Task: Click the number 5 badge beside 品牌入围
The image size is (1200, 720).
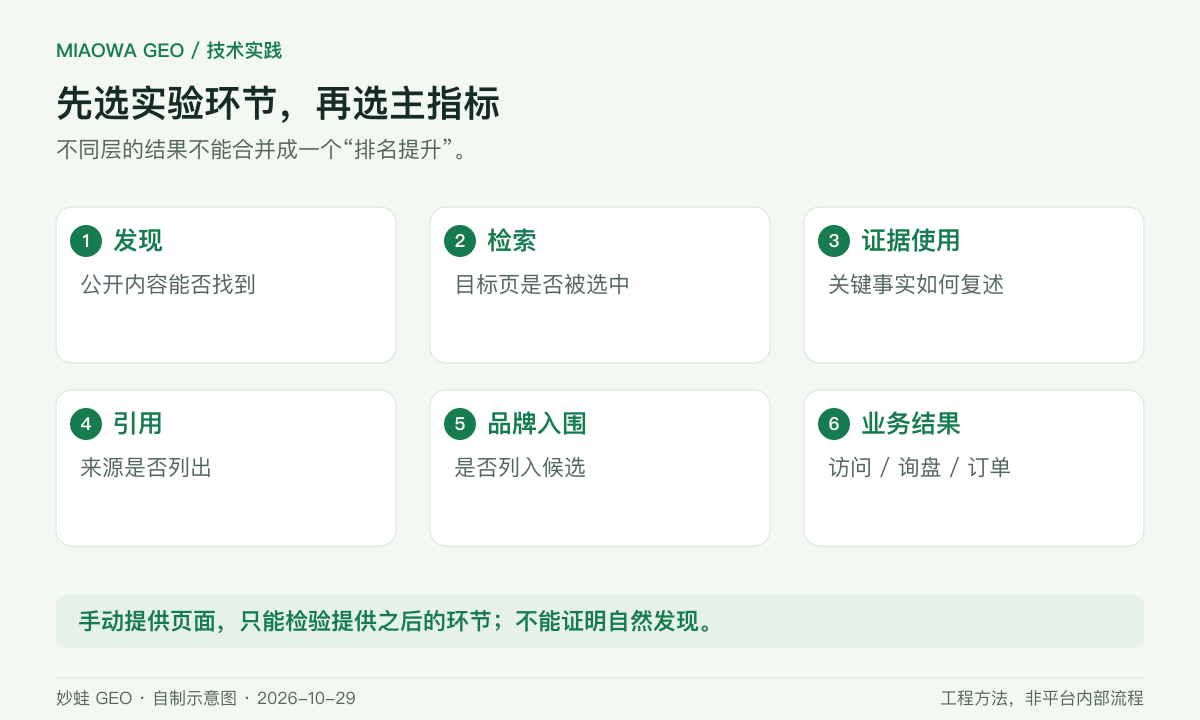Action: 460,424
